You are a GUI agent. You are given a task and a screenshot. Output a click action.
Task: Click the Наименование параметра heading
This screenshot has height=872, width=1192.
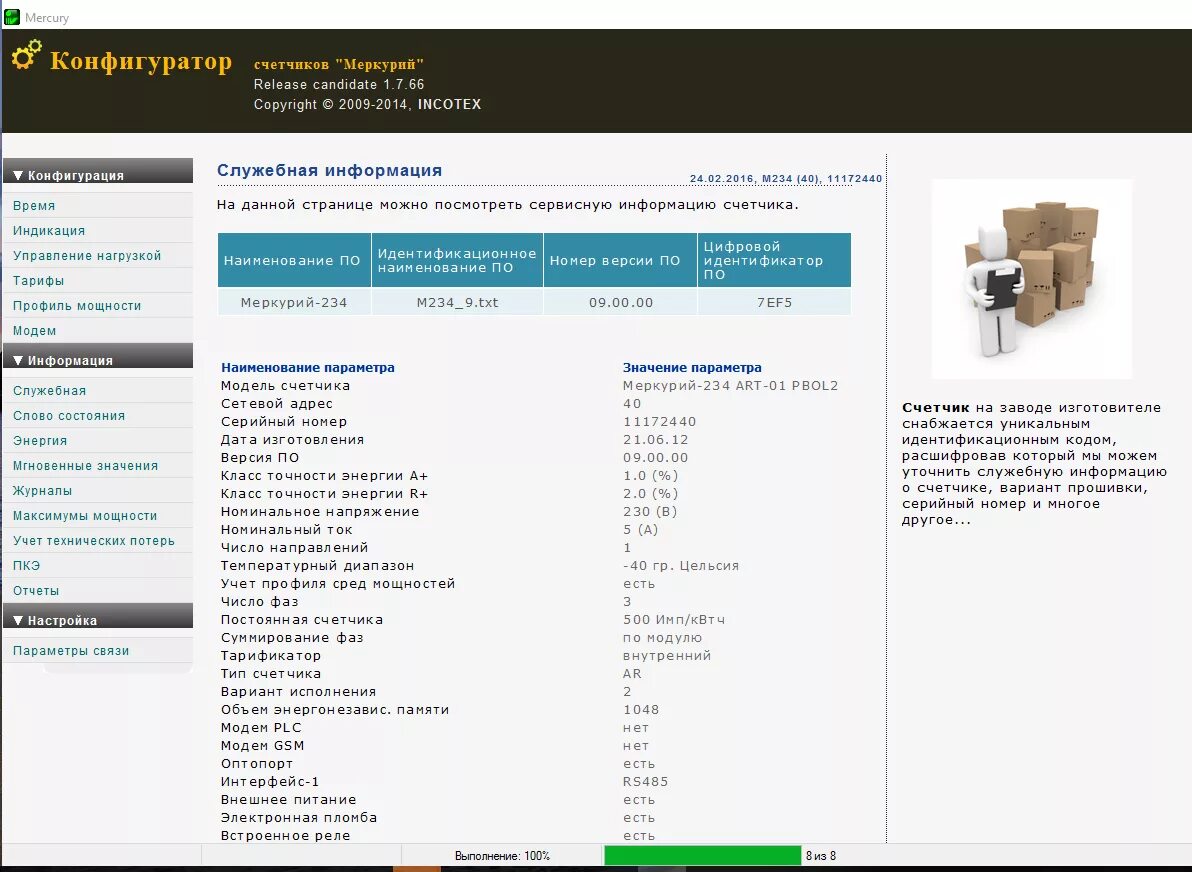[x=308, y=367]
